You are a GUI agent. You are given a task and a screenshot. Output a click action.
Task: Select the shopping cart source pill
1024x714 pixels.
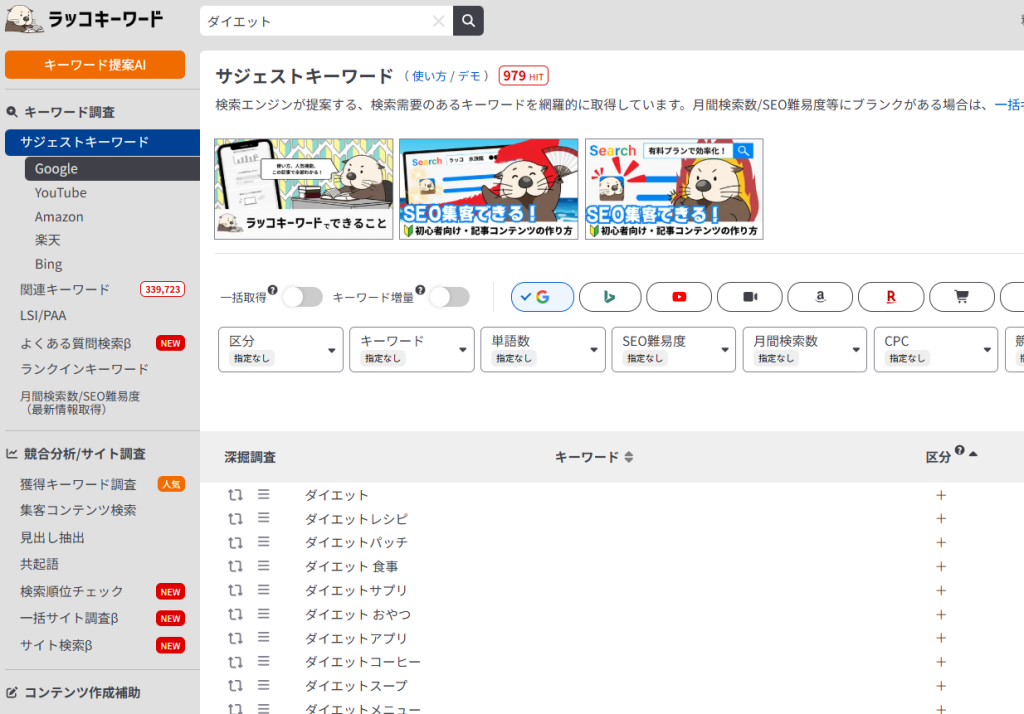961,297
